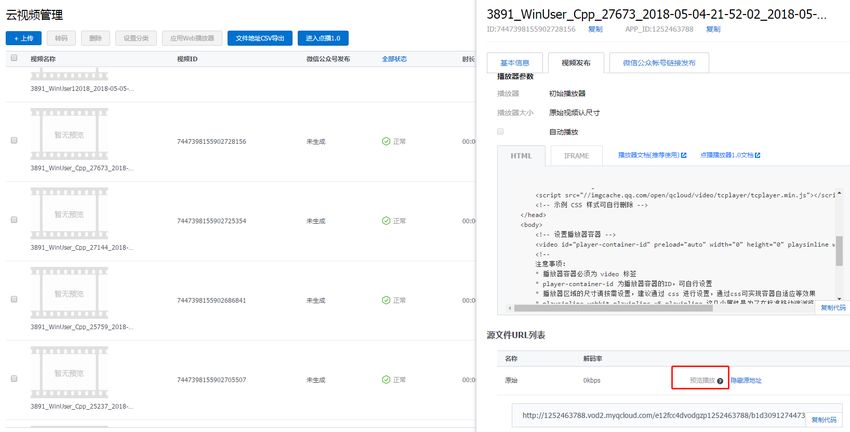Tick the checkbox for video ID 7447398155902686841
Viewport: 850px width, 432px height.
point(14,299)
